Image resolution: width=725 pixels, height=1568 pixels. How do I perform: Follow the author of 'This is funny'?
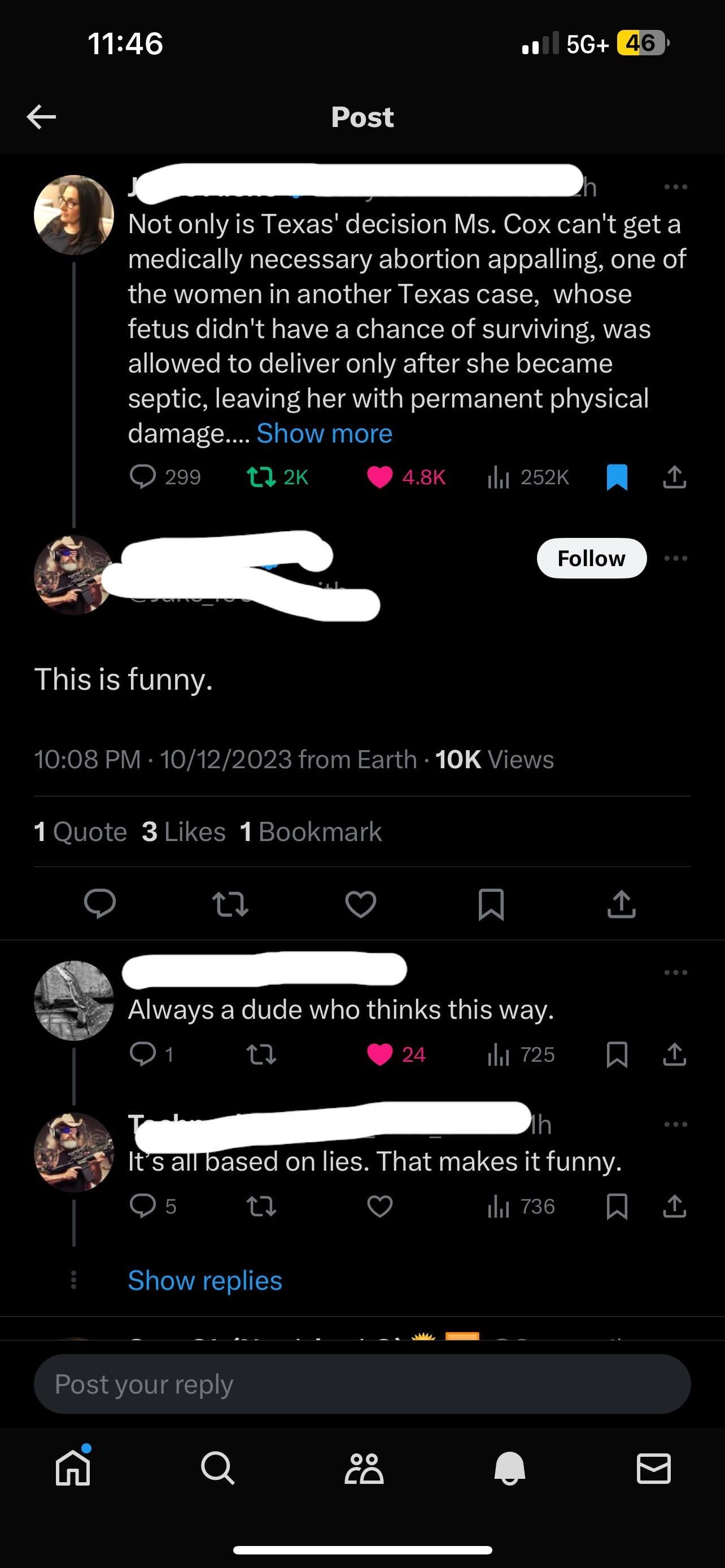tap(591, 558)
